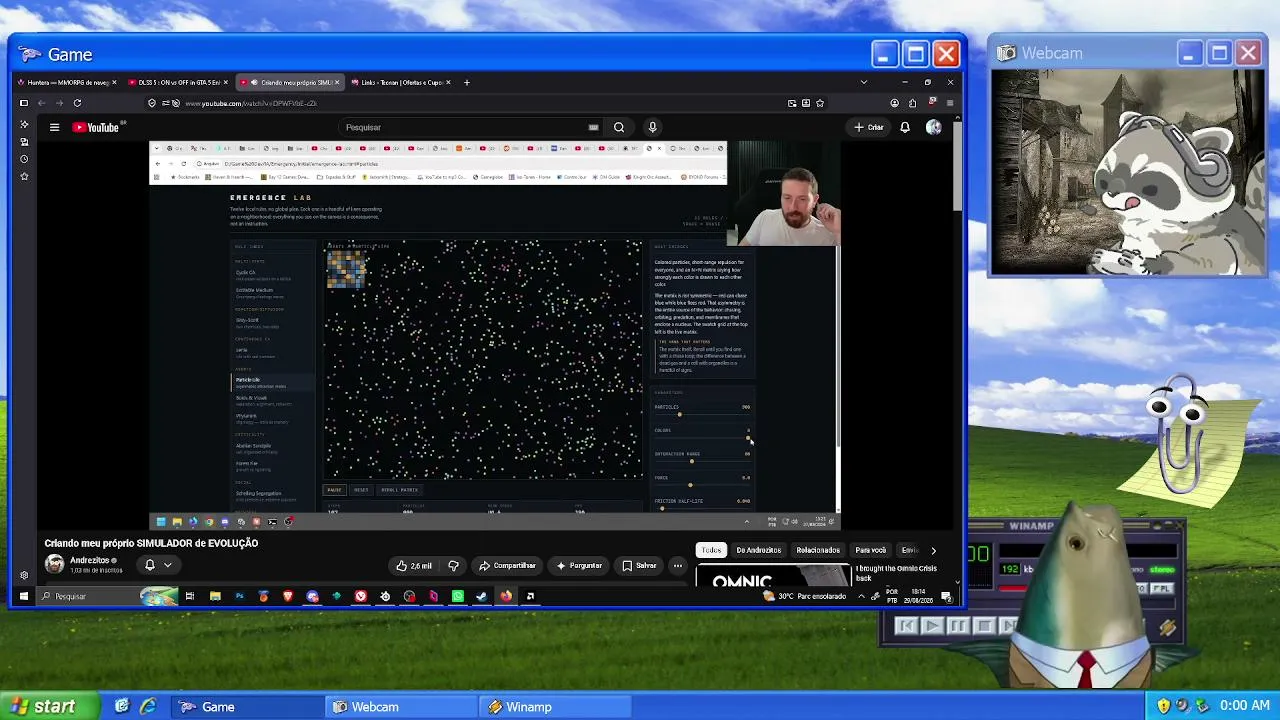Open the Omnic Crisis recommended video thumbnail
The height and width of the screenshot is (720, 1280).
(x=773, y=575)
